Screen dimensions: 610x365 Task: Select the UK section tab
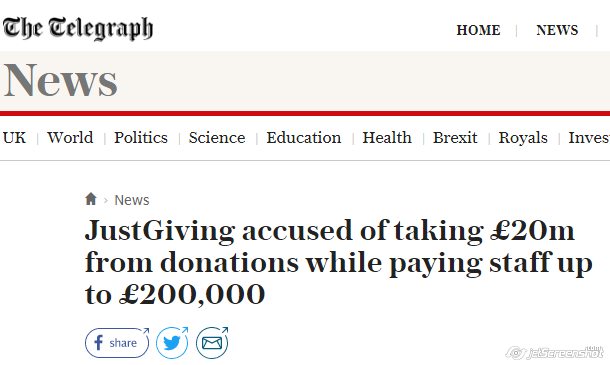[14, 138]
